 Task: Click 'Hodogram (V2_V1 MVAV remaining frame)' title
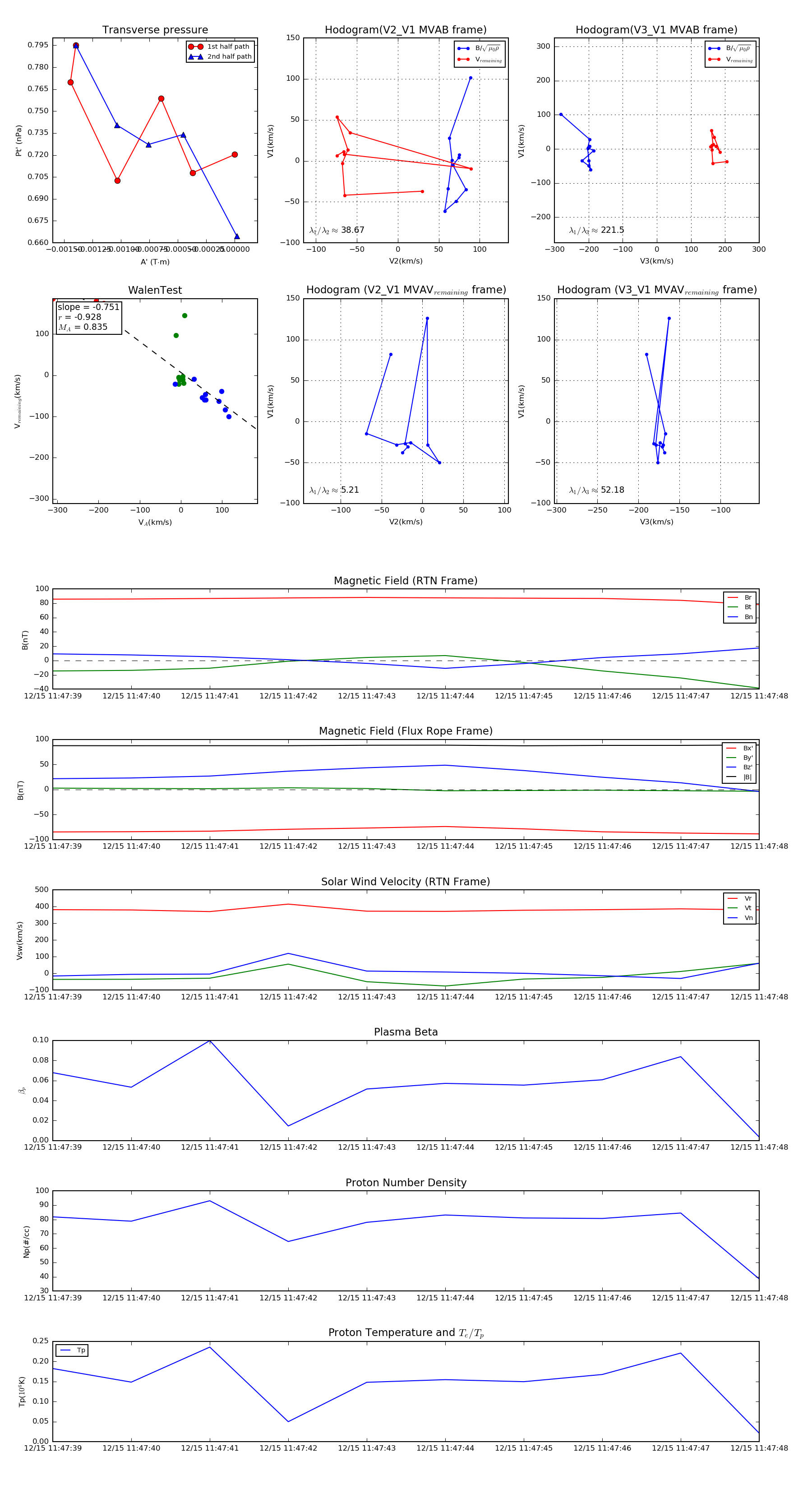[406, 290]
